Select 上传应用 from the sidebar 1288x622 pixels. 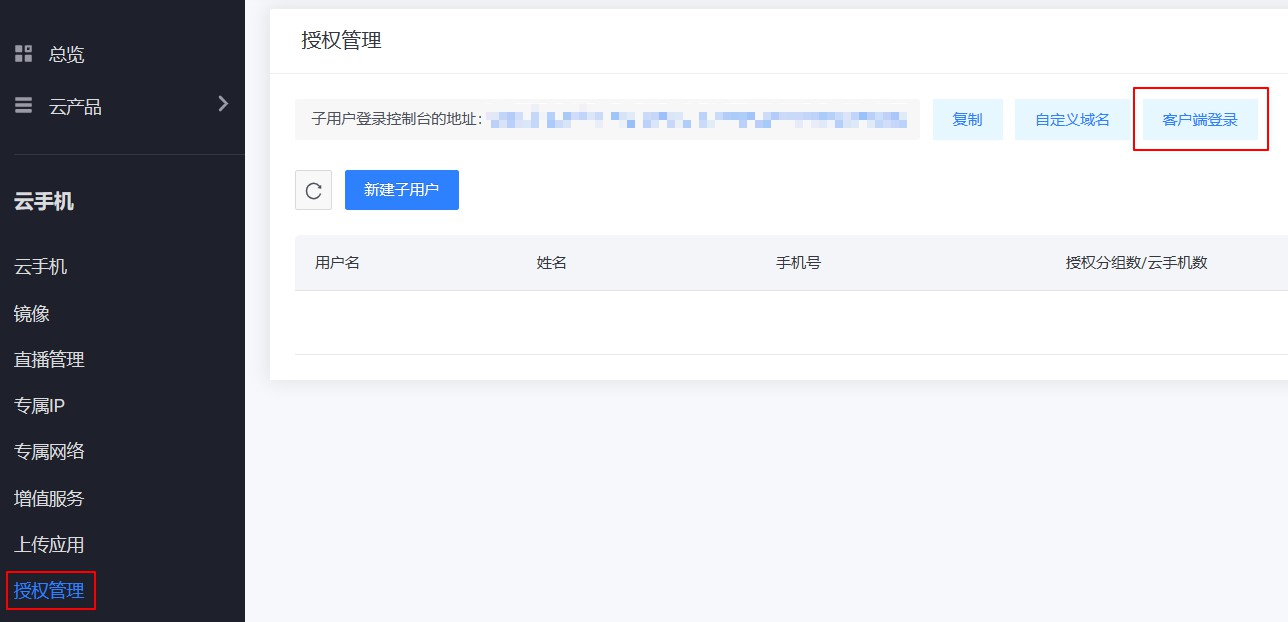tap(49, 545)
